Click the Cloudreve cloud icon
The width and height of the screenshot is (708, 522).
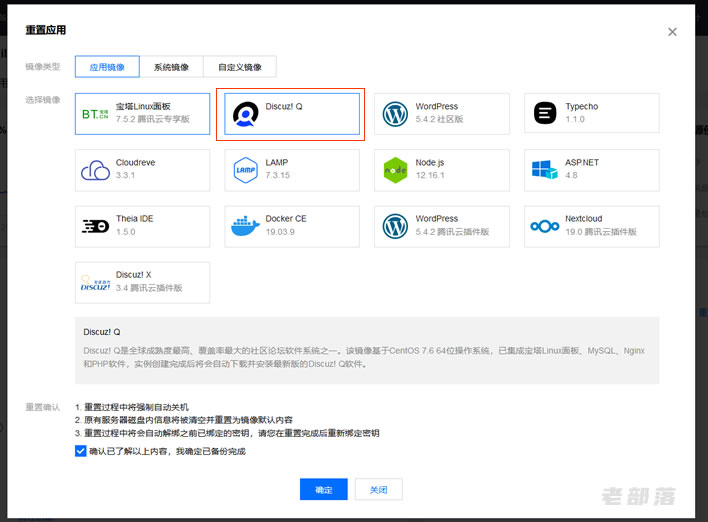pos(95,170)
